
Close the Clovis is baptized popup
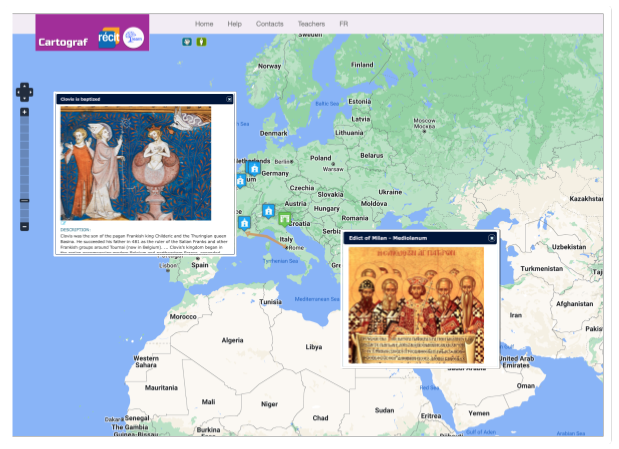point(228,99)
